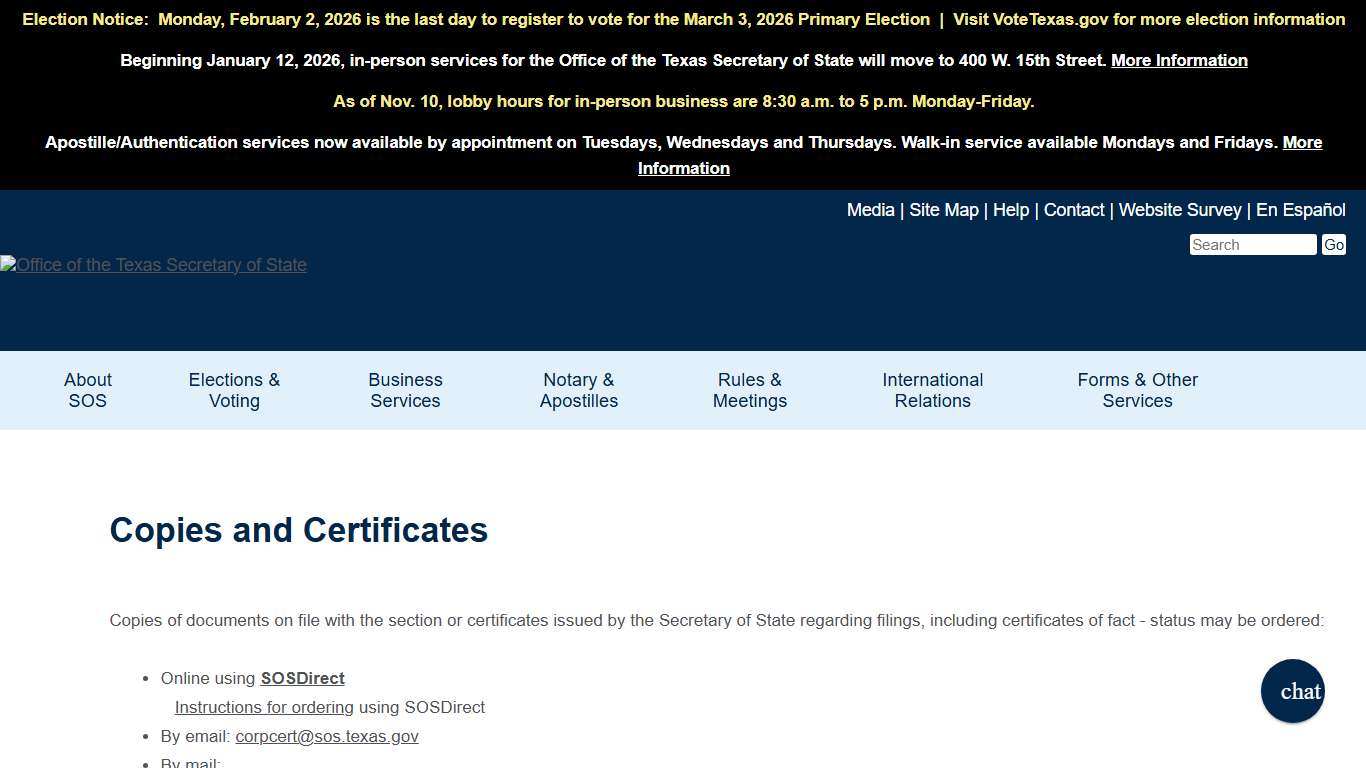The width and height of the screenshot is (1366, 768).
Task: Open the Business Services menu
Action: coord(405,390)
